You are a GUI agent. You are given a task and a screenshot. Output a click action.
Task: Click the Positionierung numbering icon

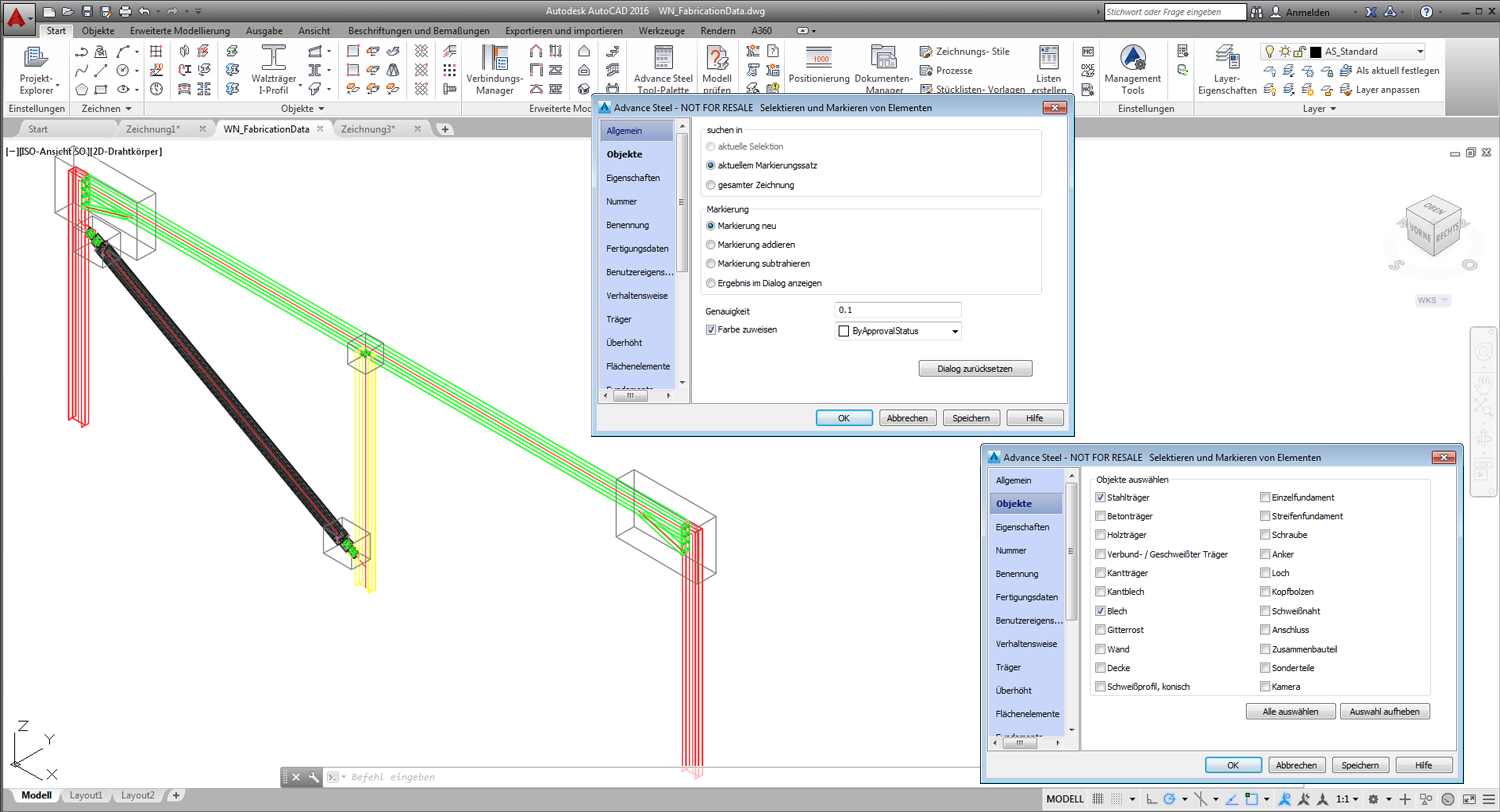point(819,57)
